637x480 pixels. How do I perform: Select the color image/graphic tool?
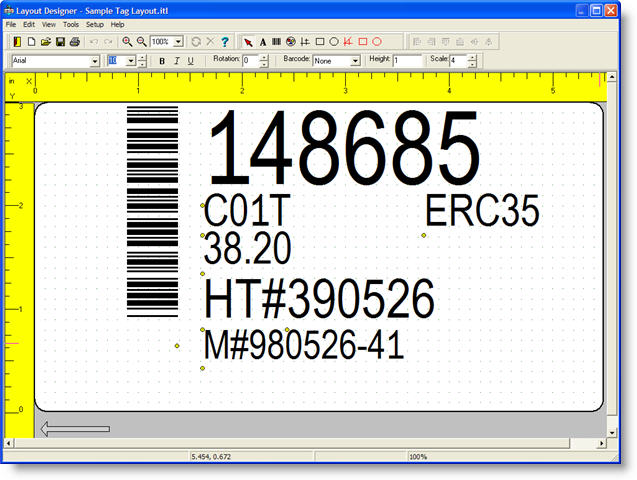click(x=291, y=42)
